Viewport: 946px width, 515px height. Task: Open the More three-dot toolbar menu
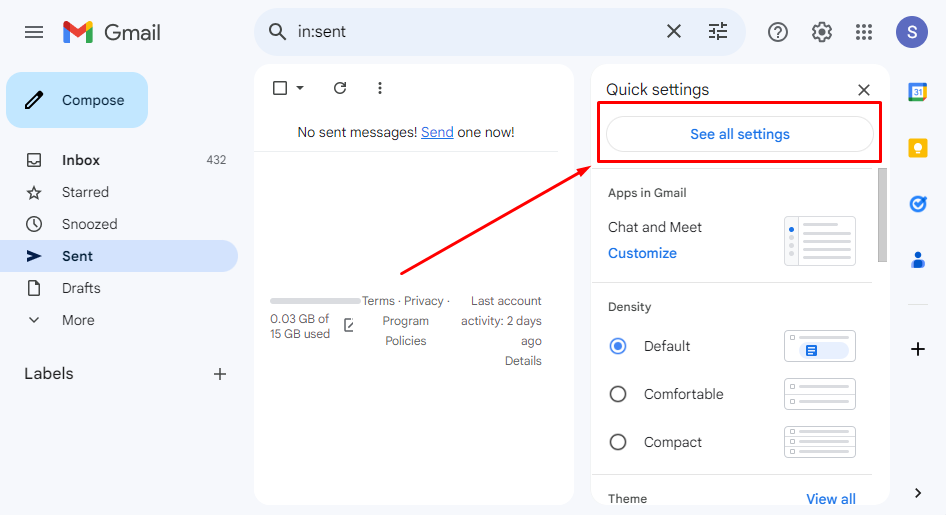(379, 88)
